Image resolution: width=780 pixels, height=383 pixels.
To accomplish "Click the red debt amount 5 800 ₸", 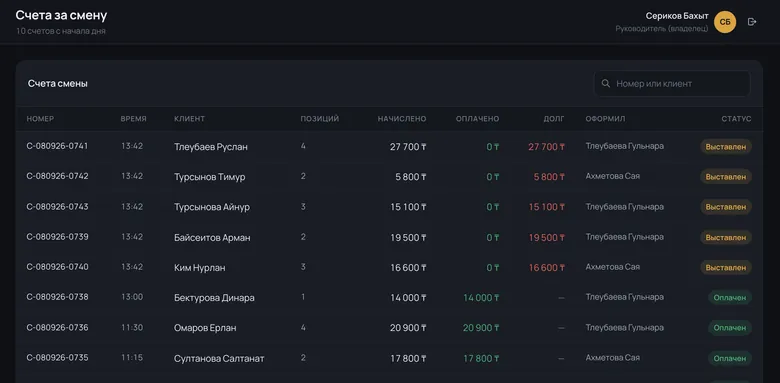I will tap(549, 177).
